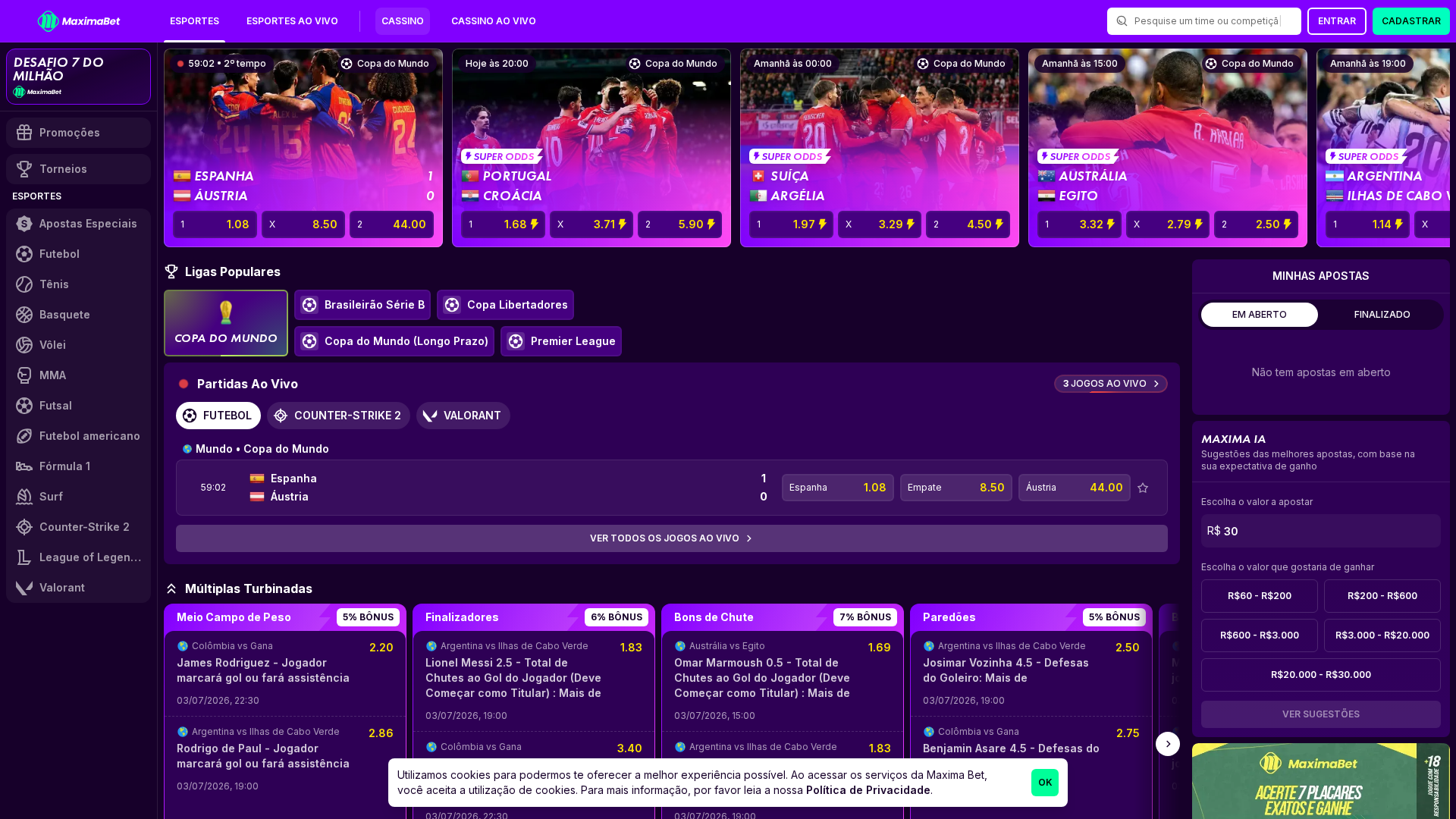Select the R$60 - R$200 win range

point(1260,596)
